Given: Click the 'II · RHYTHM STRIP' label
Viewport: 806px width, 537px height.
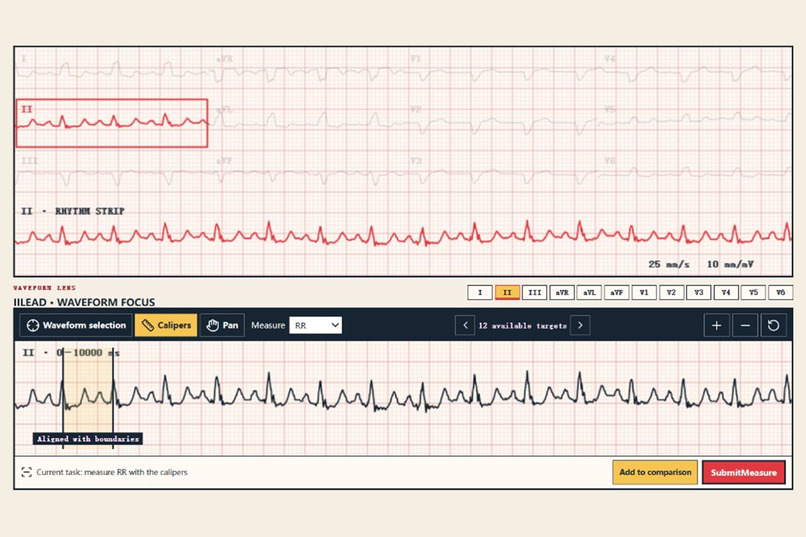Looking at the screenshot, I should (72, 211).
